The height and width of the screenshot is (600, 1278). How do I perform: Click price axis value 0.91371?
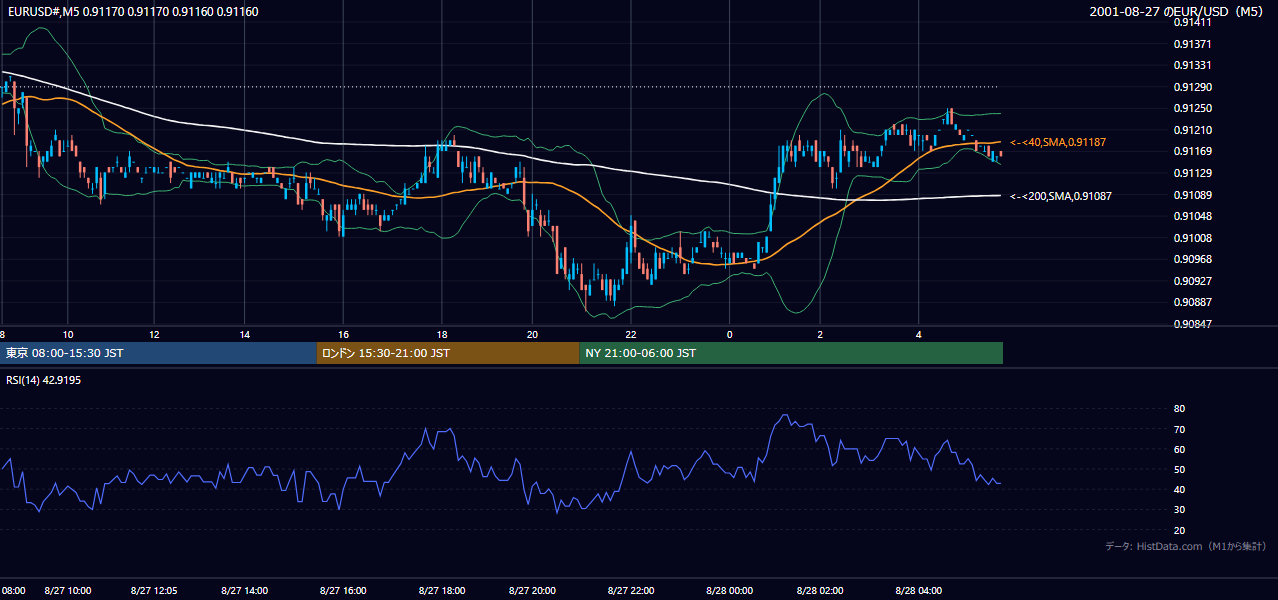click(1194, 45)
